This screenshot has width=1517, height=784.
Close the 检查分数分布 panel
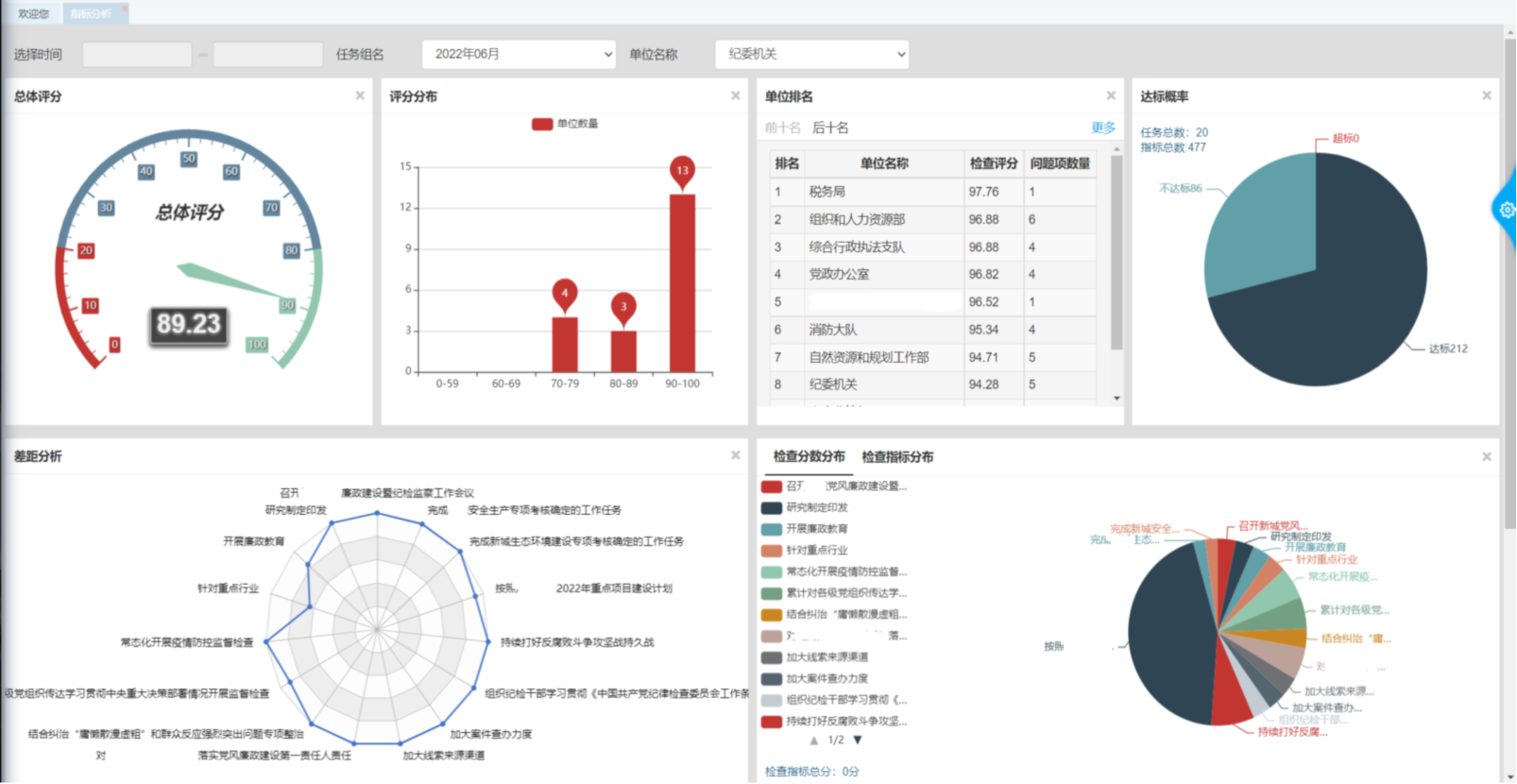[x=1487, y=456]
